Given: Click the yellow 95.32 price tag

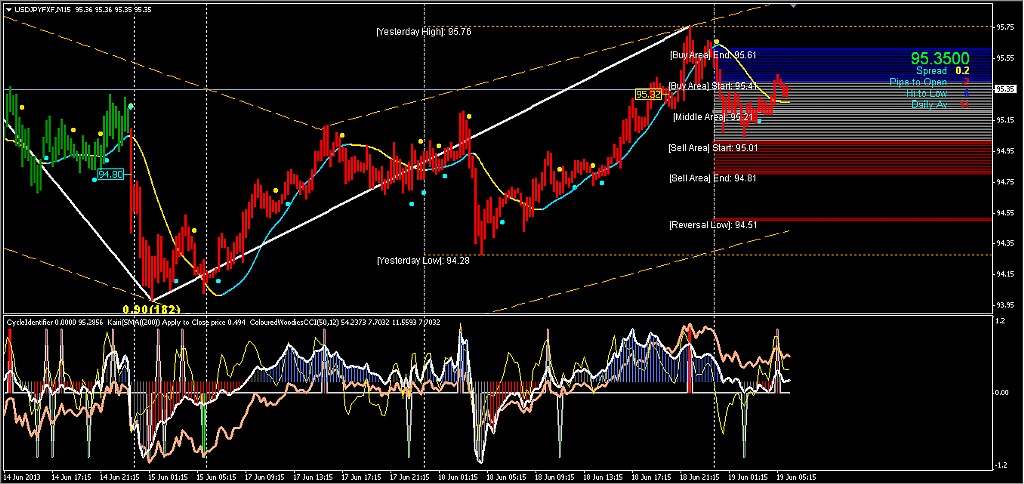Looking at the screenshot, I should (x=648, y=95).
